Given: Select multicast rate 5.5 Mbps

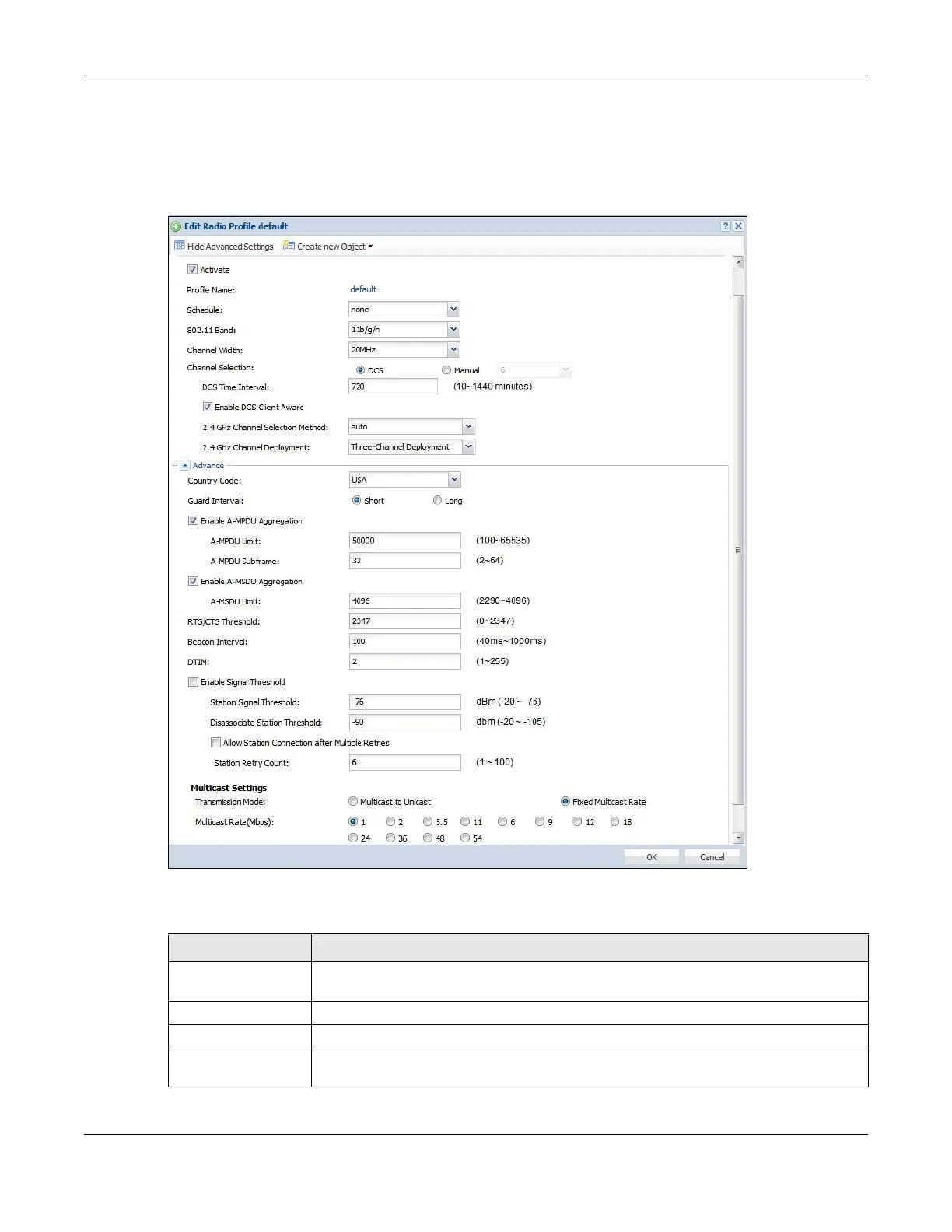Looking at the screenshot, I should coord(428,821).
